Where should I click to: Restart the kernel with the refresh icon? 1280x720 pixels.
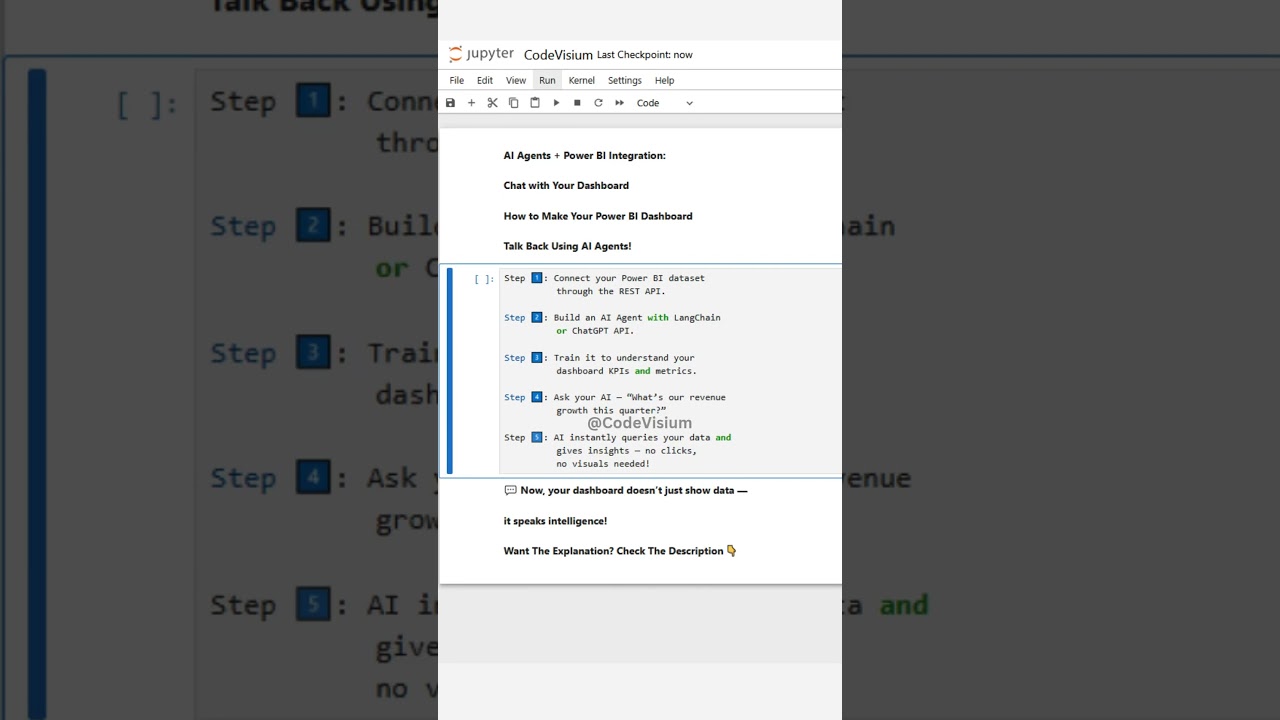pos(598,103)
